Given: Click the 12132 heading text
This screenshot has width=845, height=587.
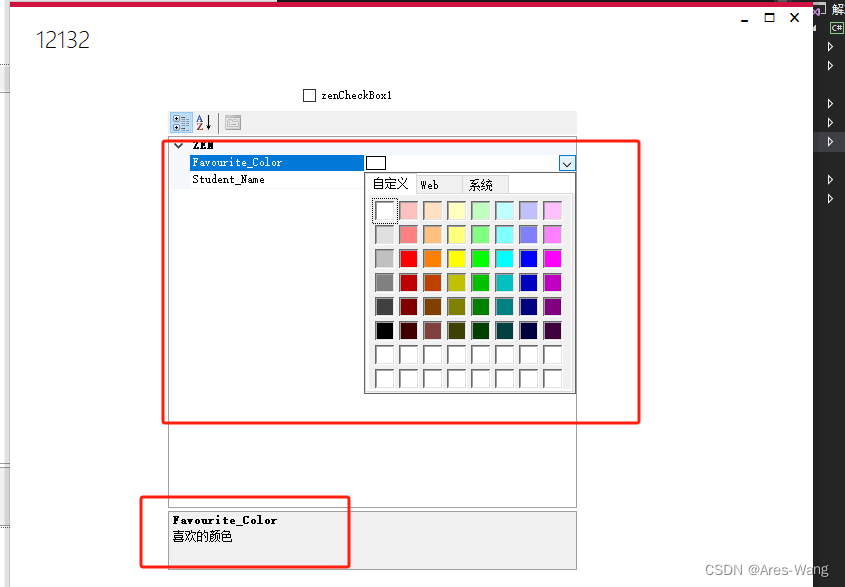Looking at the screenshot, I should click(62, 41).
